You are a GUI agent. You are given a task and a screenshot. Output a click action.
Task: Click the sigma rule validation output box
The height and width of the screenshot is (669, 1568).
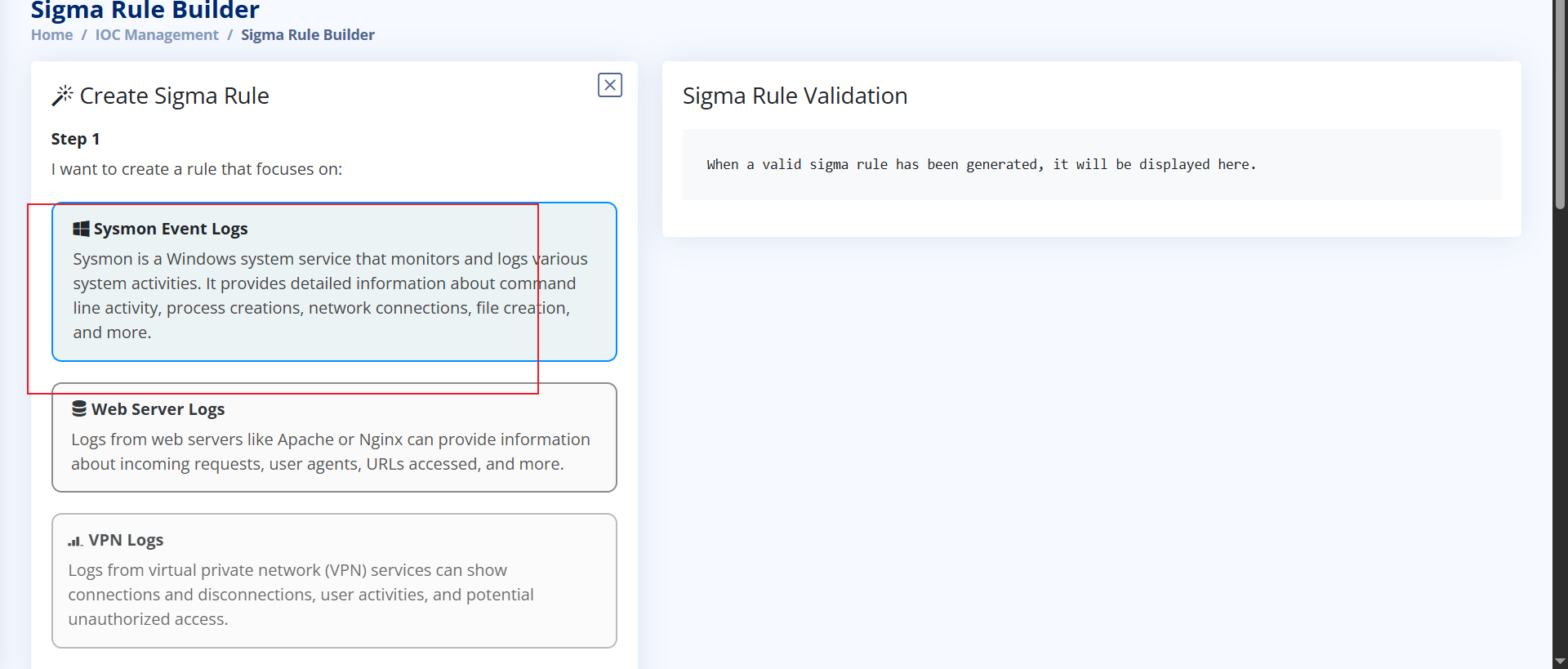click(1091, 164)
